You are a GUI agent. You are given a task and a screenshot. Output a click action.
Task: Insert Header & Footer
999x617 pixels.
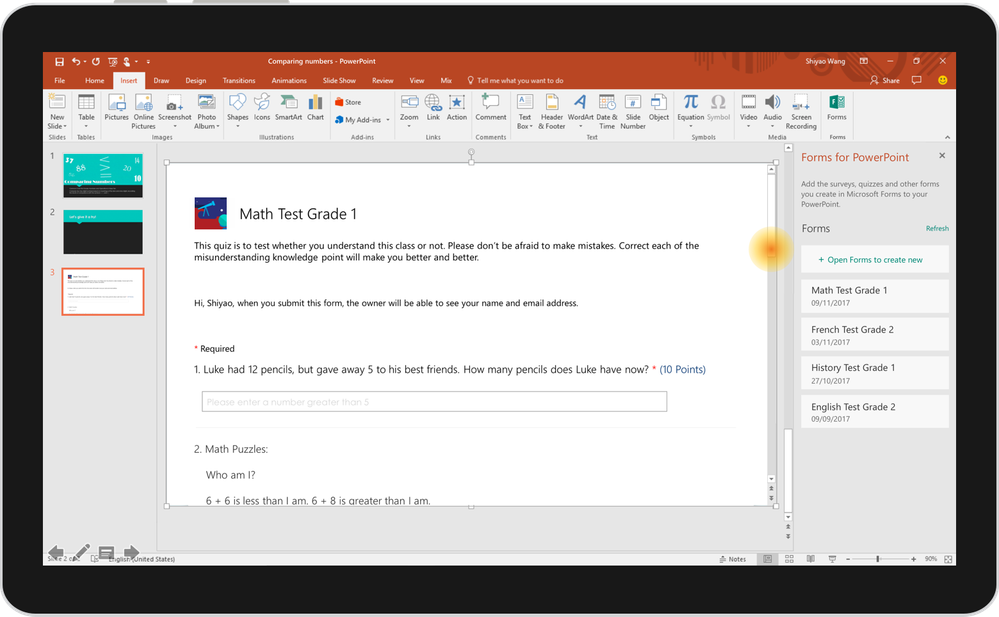(552, 111)
